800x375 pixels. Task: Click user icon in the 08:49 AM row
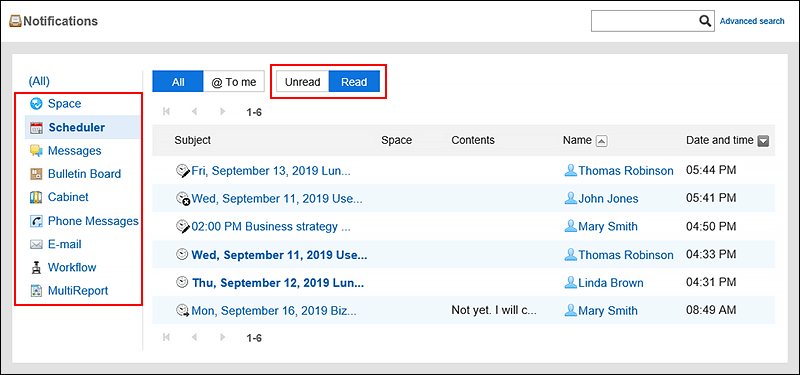pos(570,310)
